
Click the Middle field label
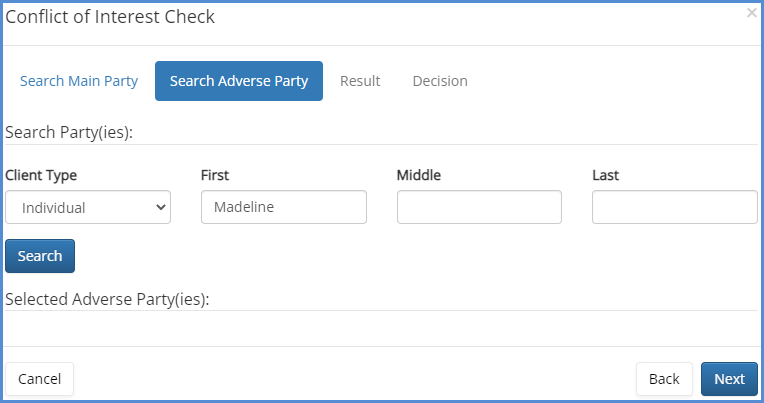(x=419, y=175)
